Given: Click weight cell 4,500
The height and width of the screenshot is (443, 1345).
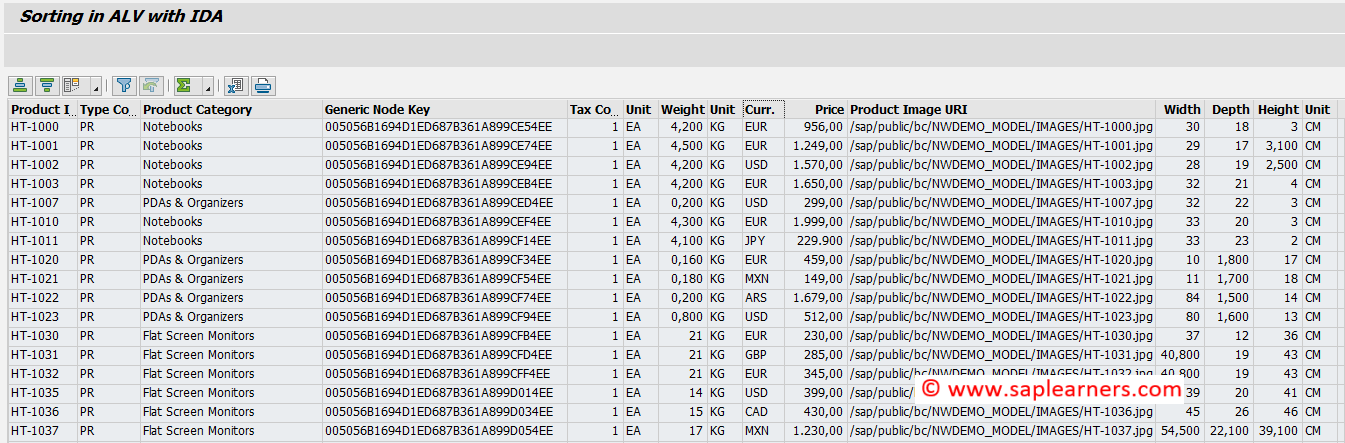Looking at the screenshot, I should (x=682, y=146).
